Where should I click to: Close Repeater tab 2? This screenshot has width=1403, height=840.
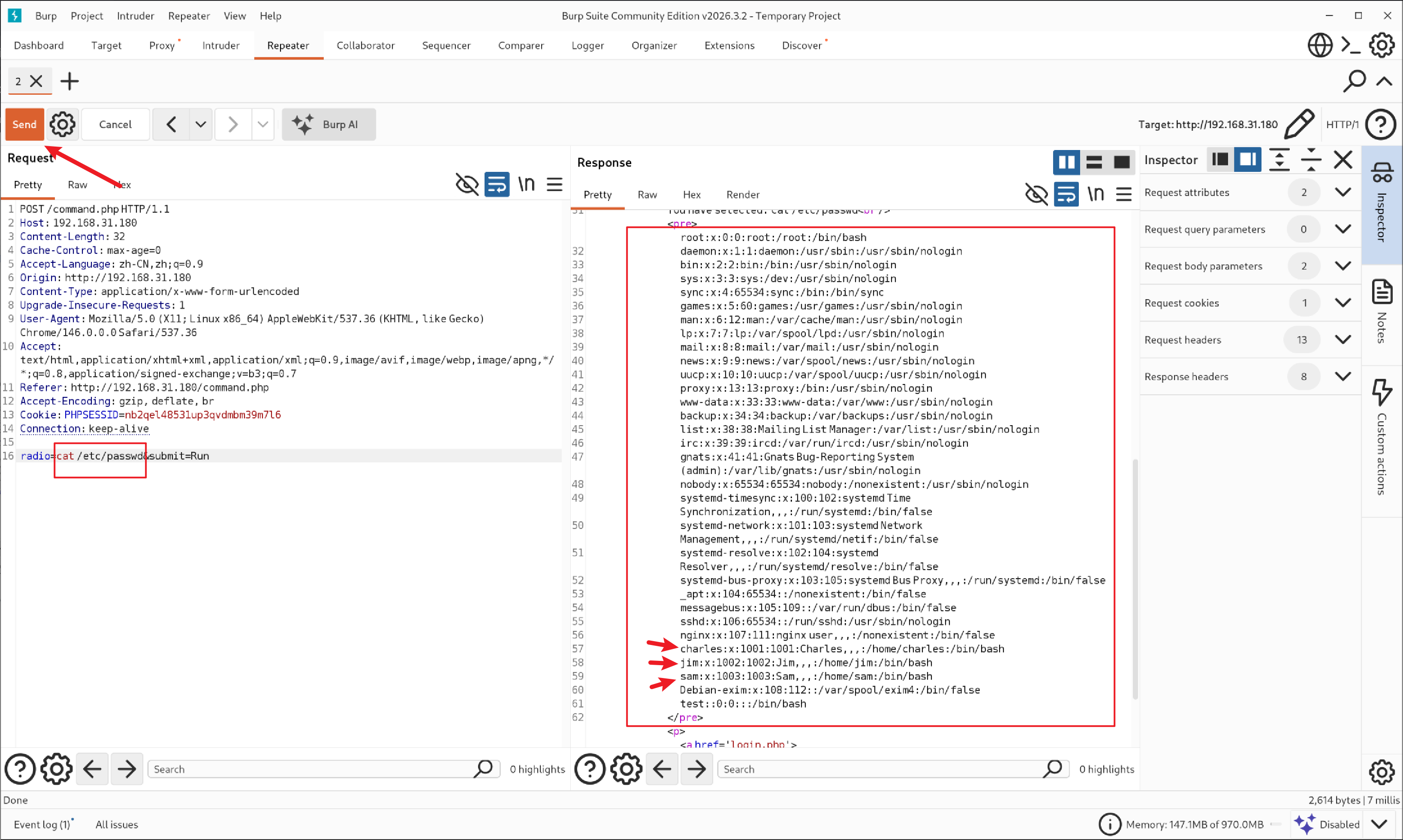pos(36,81)
